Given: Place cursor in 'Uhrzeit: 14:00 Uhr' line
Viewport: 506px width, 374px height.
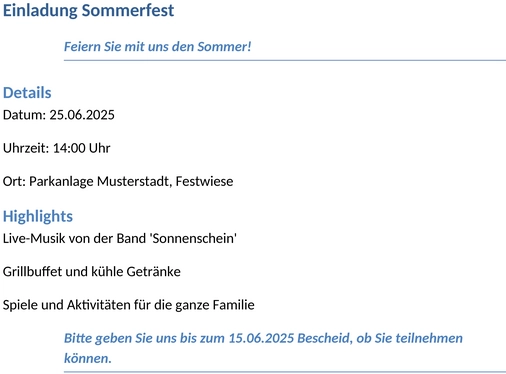Looking at the screenshot, I should [x=56, y=148].
